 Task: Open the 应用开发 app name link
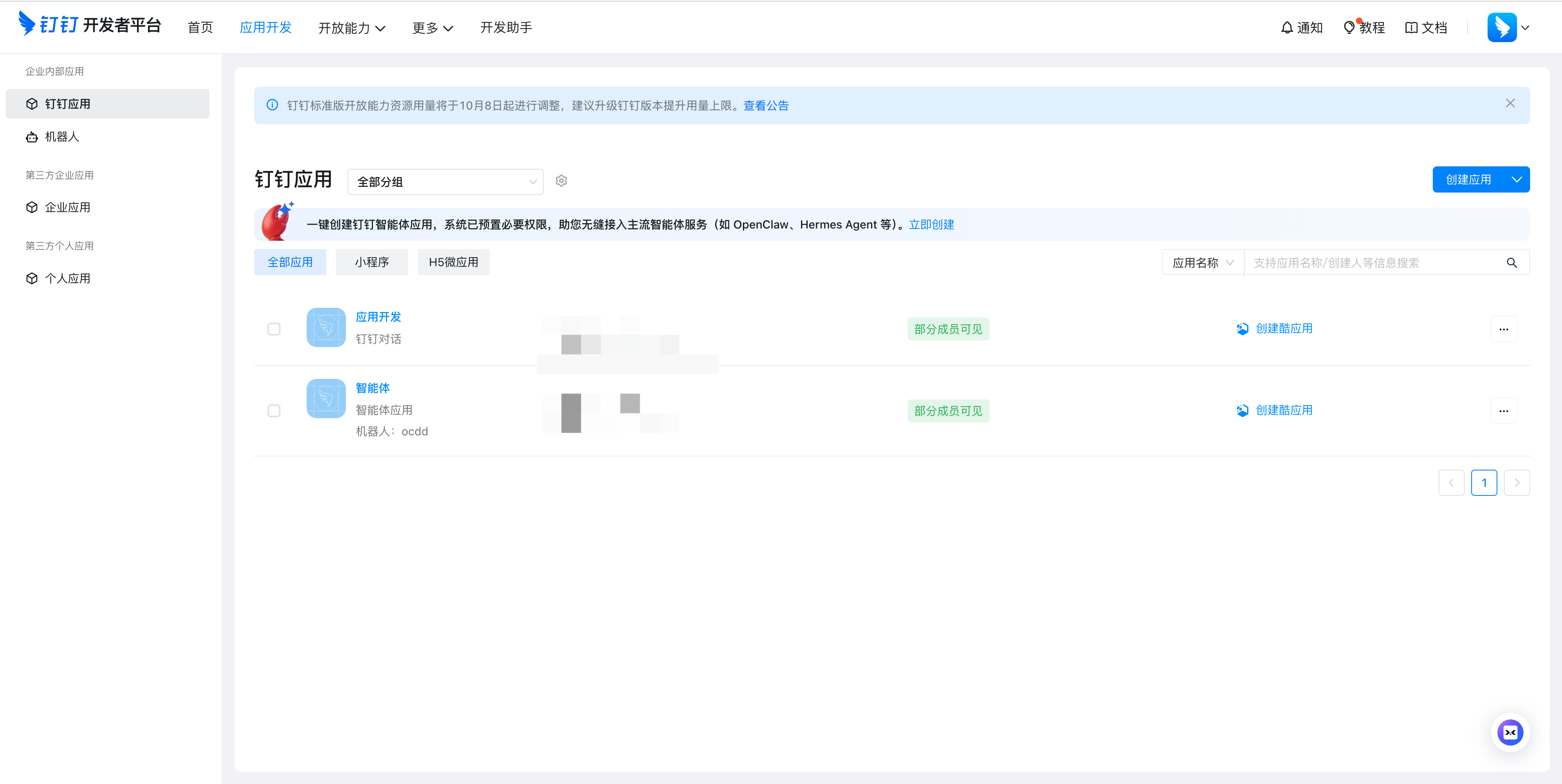point(378,317)
